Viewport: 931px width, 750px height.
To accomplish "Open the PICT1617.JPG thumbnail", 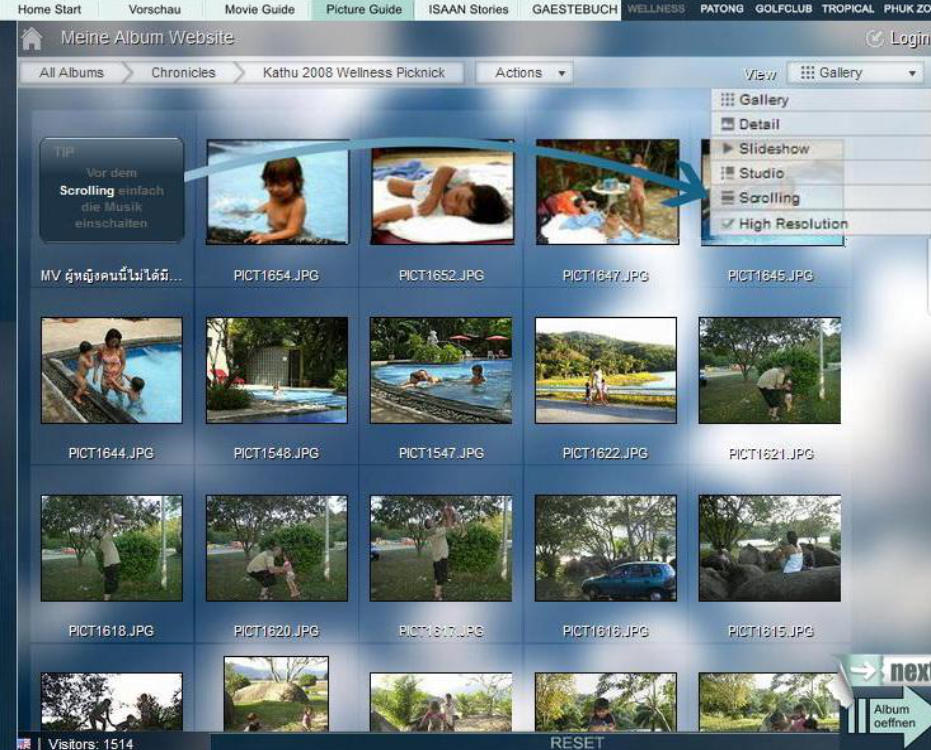I will point(441,548).
